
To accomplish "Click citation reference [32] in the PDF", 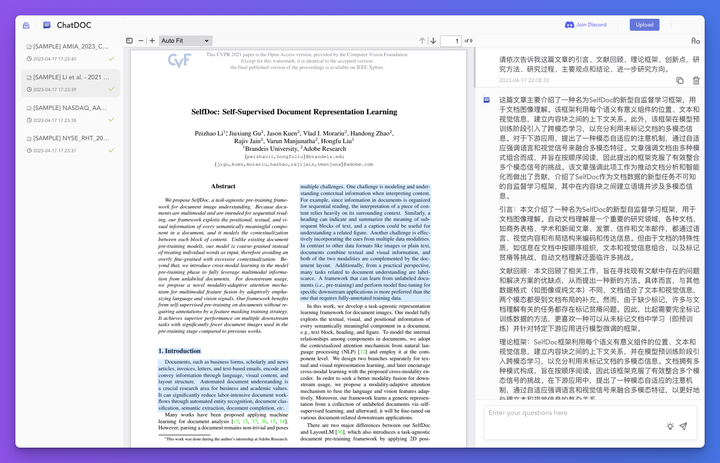I will tap(362, 352).
